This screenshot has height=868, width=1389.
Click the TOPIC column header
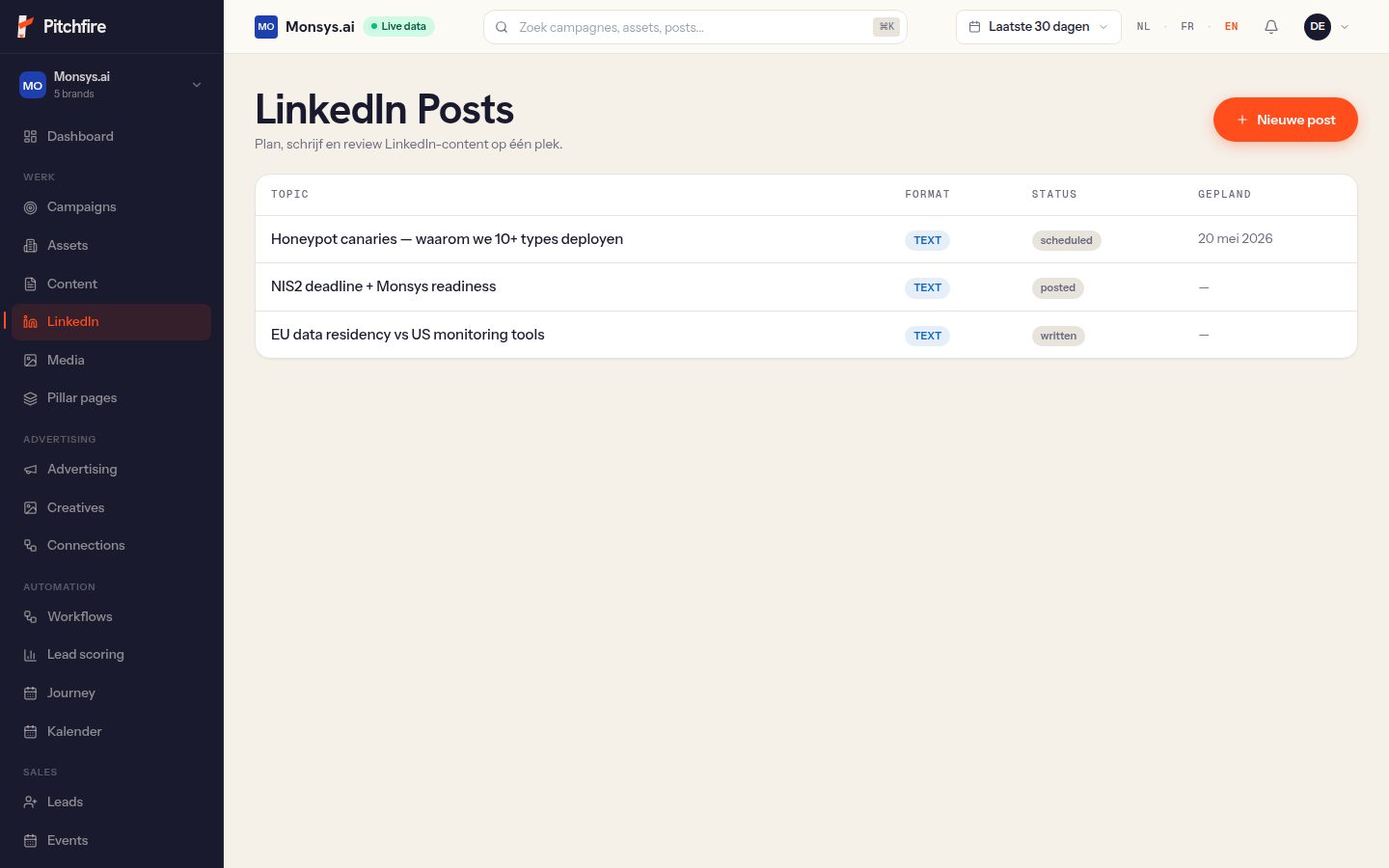tap(289, 195)
